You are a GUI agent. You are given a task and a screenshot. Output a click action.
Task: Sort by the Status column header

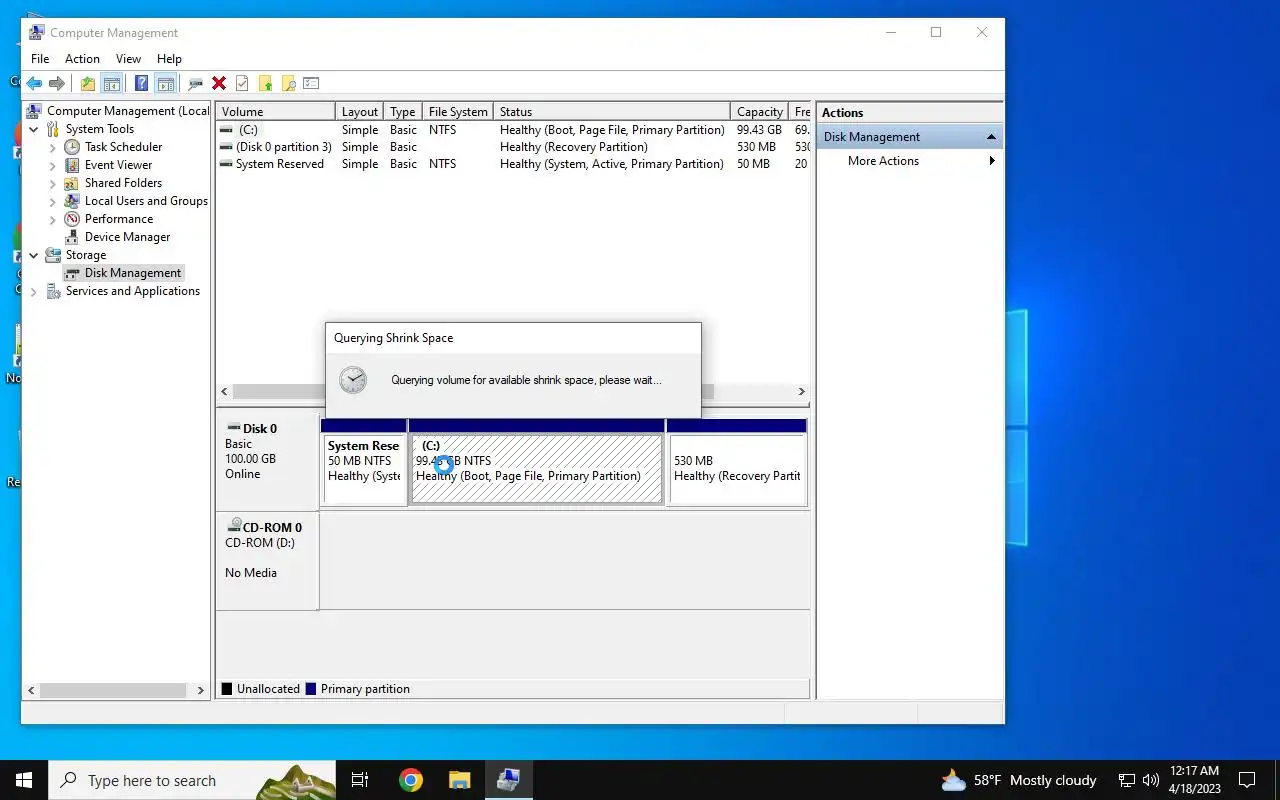click(x=612, y=112)
